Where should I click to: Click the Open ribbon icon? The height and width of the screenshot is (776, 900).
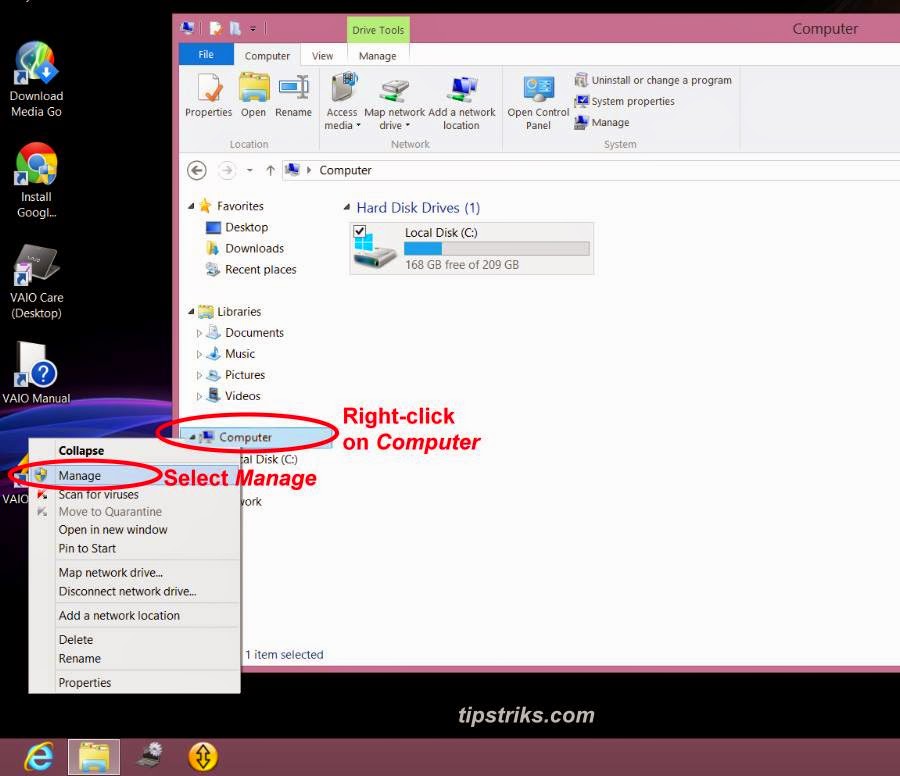(x=253, y=95)
